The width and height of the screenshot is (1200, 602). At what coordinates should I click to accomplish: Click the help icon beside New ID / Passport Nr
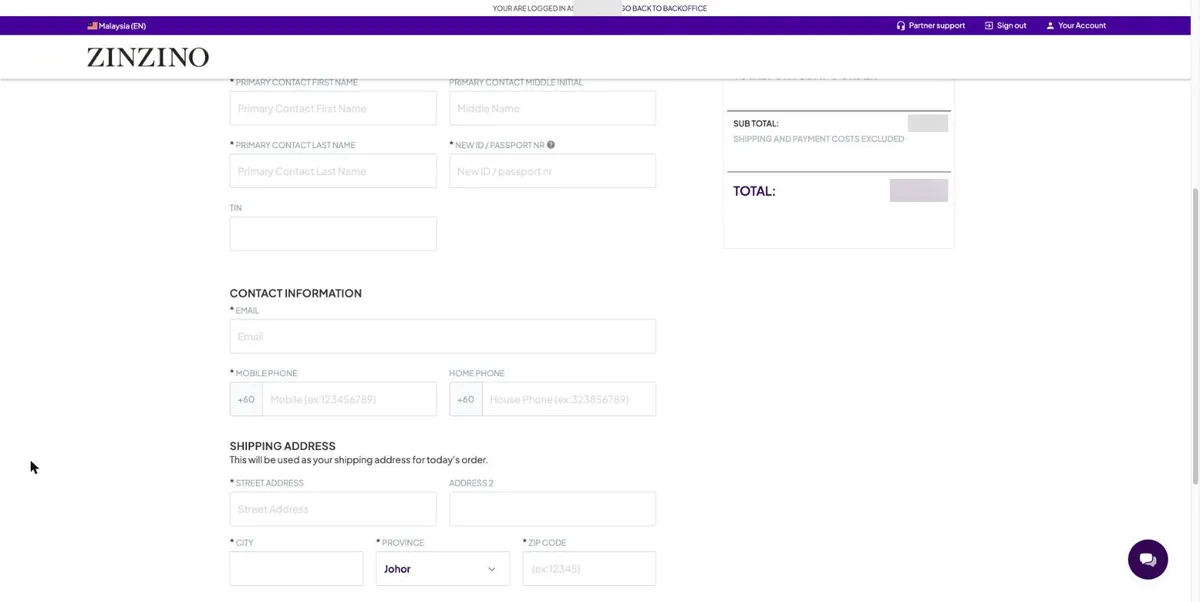point(551,145)
